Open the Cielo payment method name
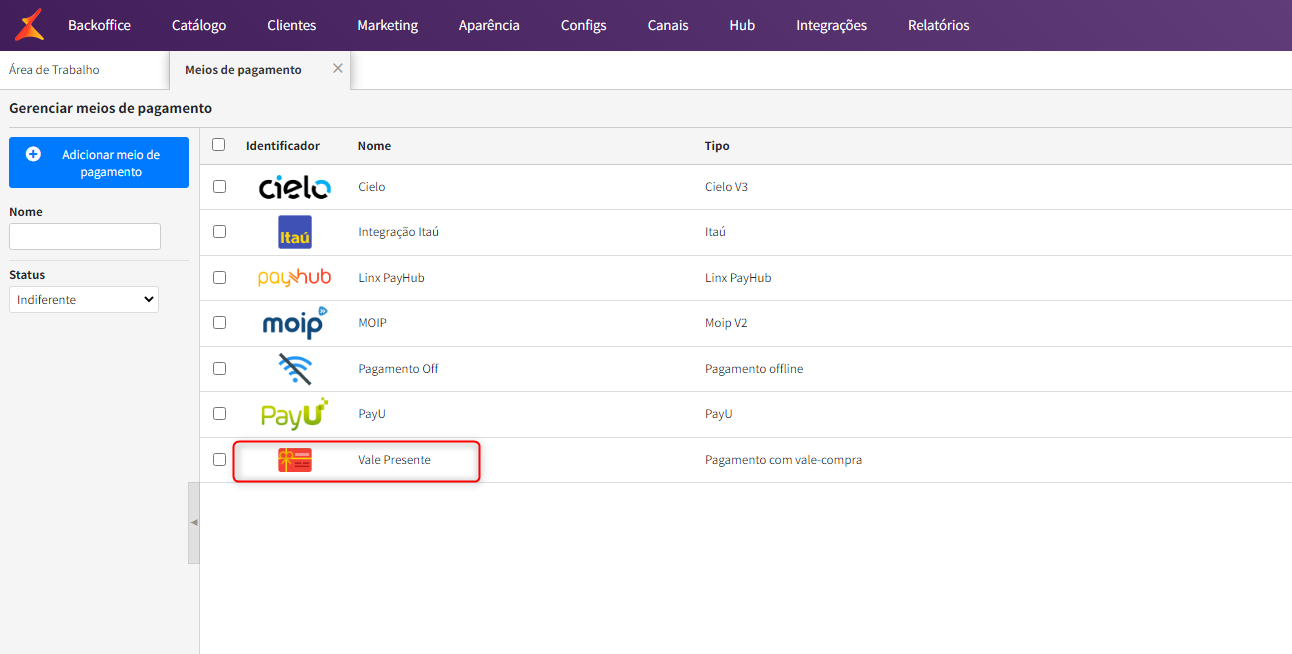This screenshot has width=1292, height=654. [372, 187]
